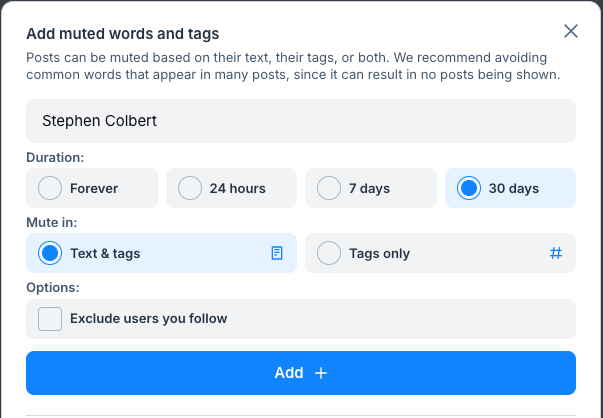This screenshot has height=418, width=603.
Task: Click the plus icon on Add button
Action: coord(321,373)
